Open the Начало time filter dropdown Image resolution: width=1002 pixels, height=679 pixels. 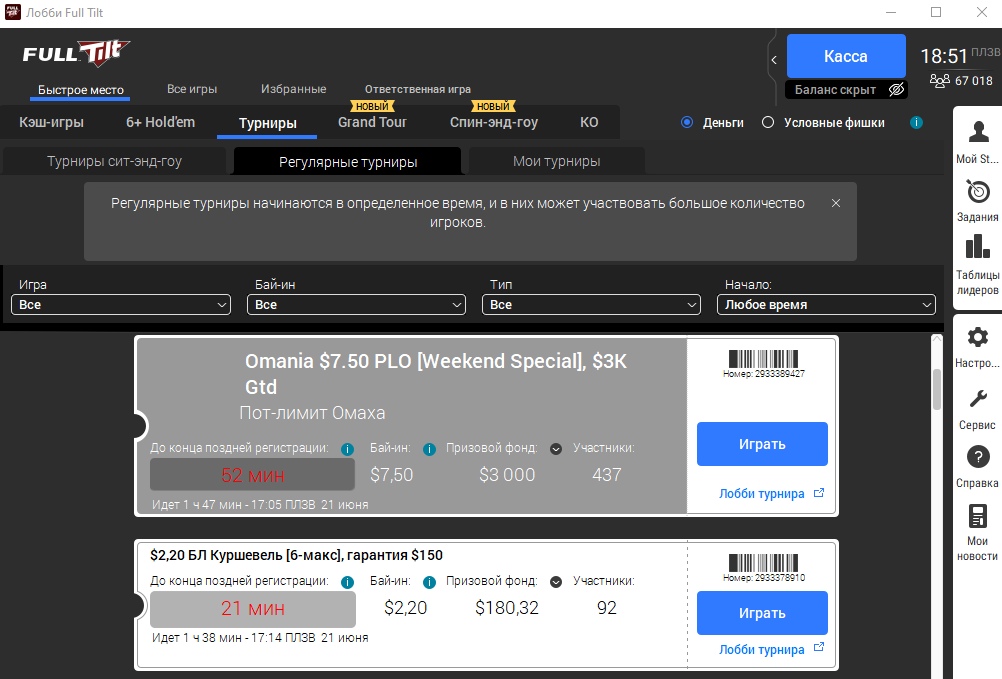coord(826,305)
